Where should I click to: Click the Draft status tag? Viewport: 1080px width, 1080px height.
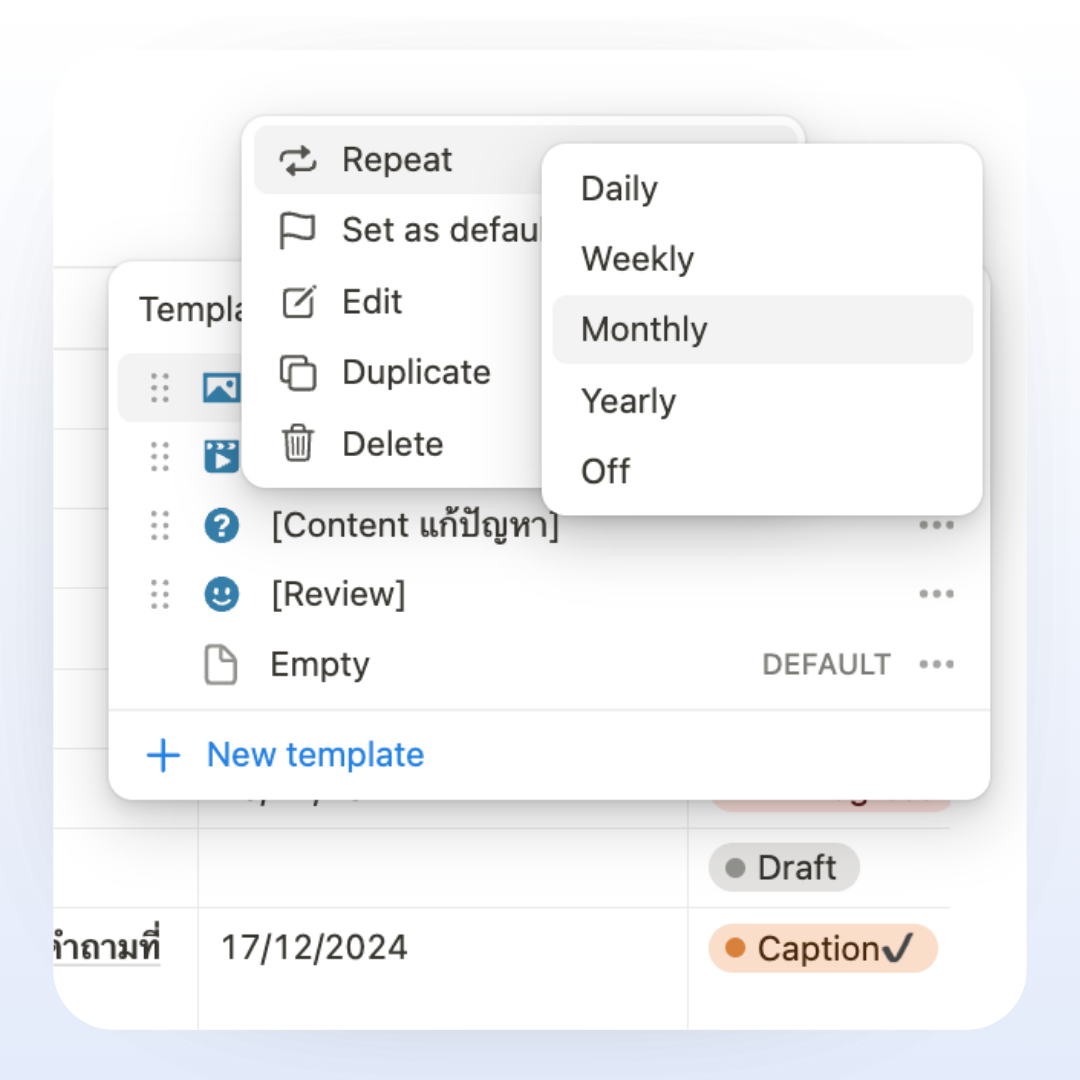coord(784,868)
